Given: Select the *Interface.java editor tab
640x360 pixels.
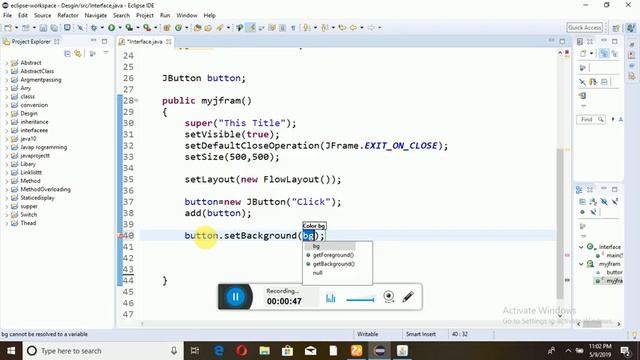Looking at the screenshot, I should tap(144, 42).
